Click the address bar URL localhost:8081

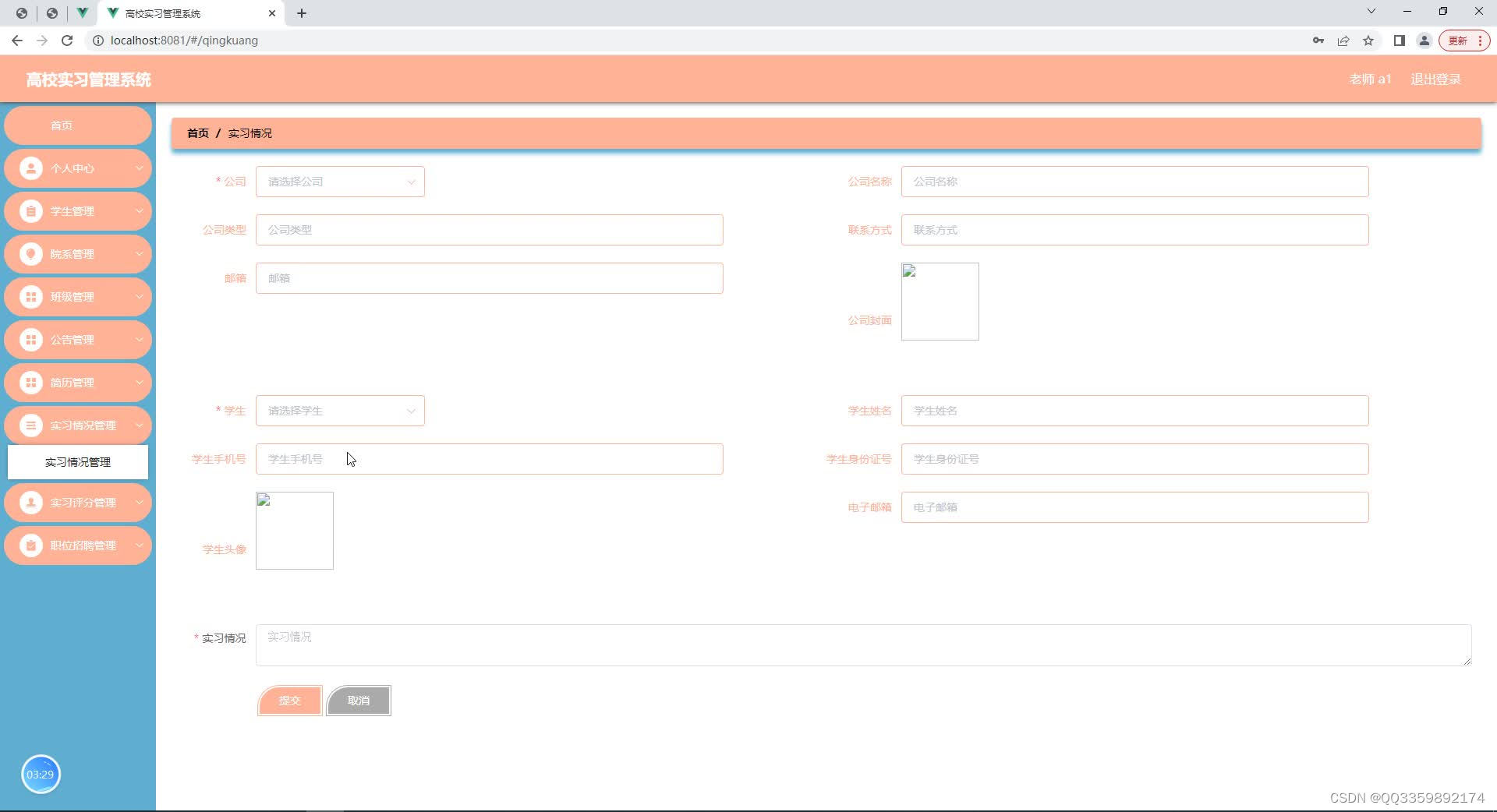tap(184, 41)
